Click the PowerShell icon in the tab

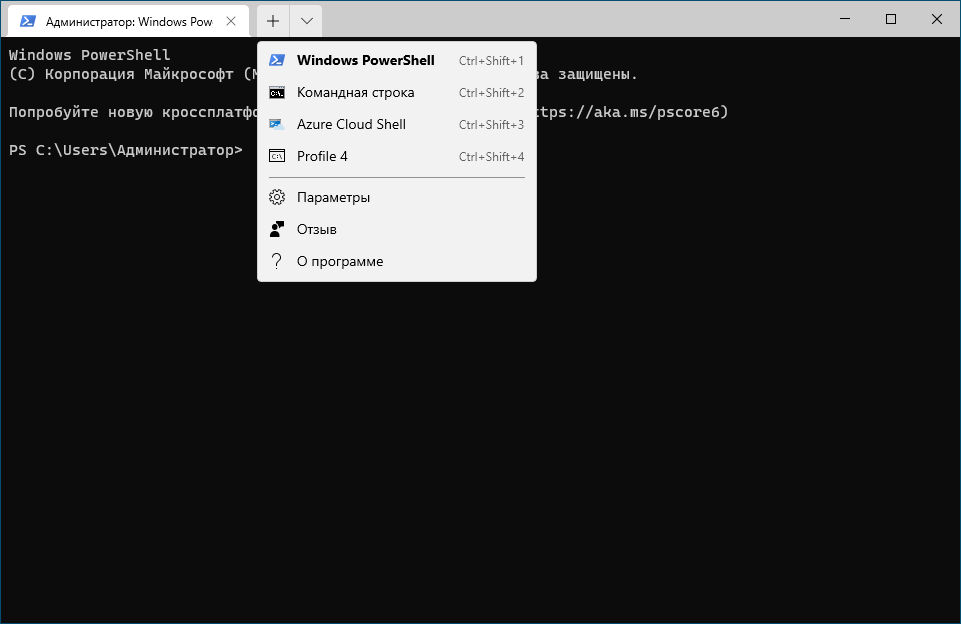(28, 21)
